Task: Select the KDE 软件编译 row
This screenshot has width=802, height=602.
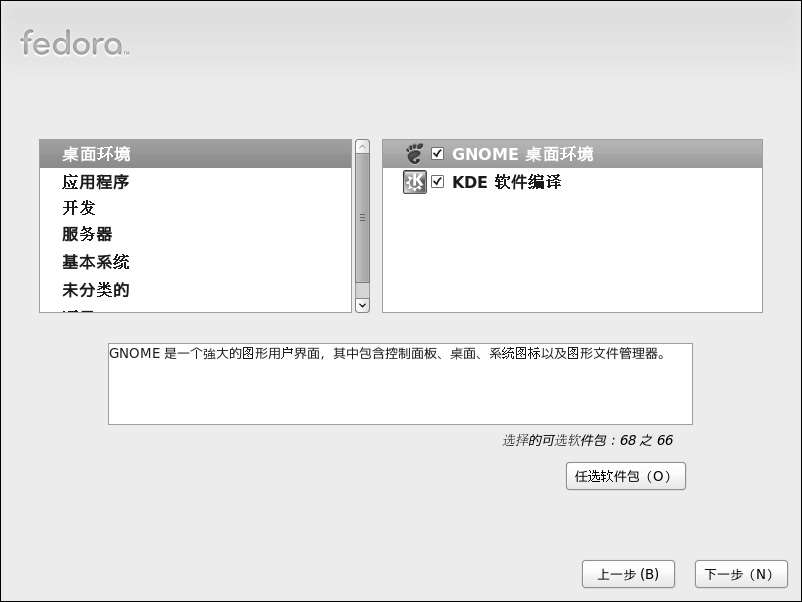Action: [x=572, y=182]
